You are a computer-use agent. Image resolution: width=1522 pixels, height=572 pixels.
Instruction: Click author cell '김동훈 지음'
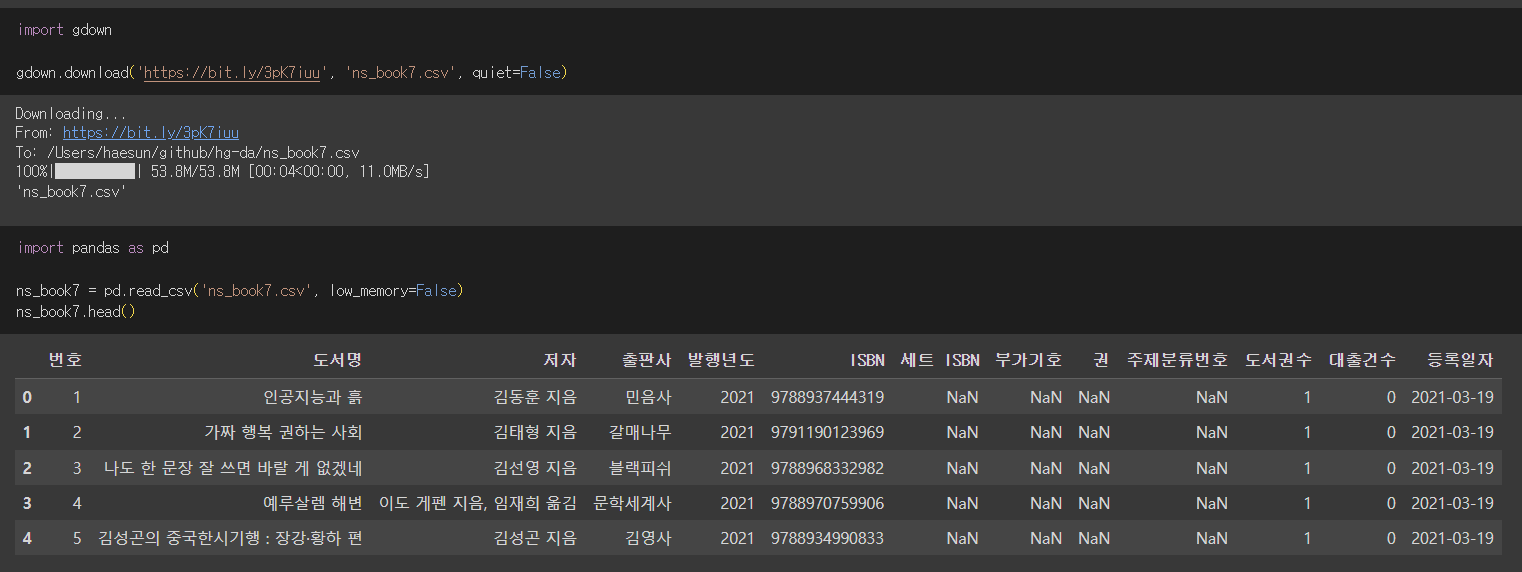(x=535, y=397)
